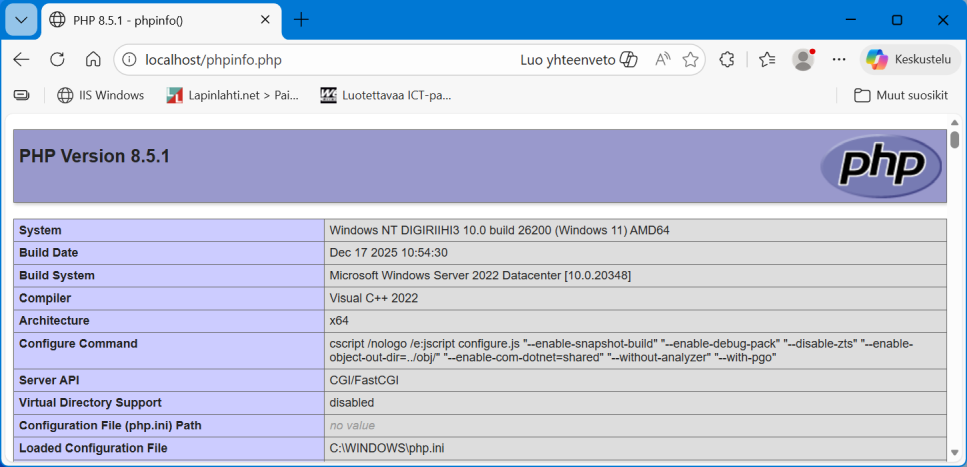
Task: Start the read aloud feature
Action: click(663, 60)
